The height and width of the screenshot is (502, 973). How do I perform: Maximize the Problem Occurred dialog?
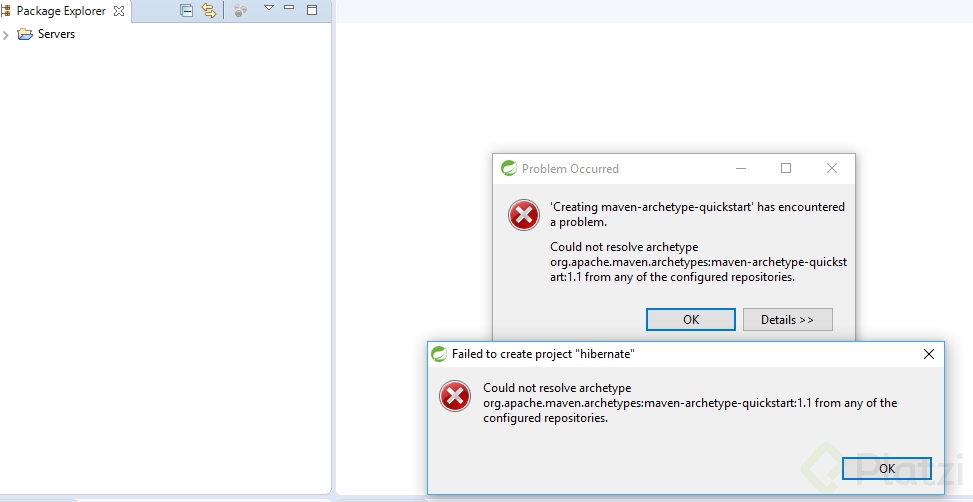coord(786,168)
